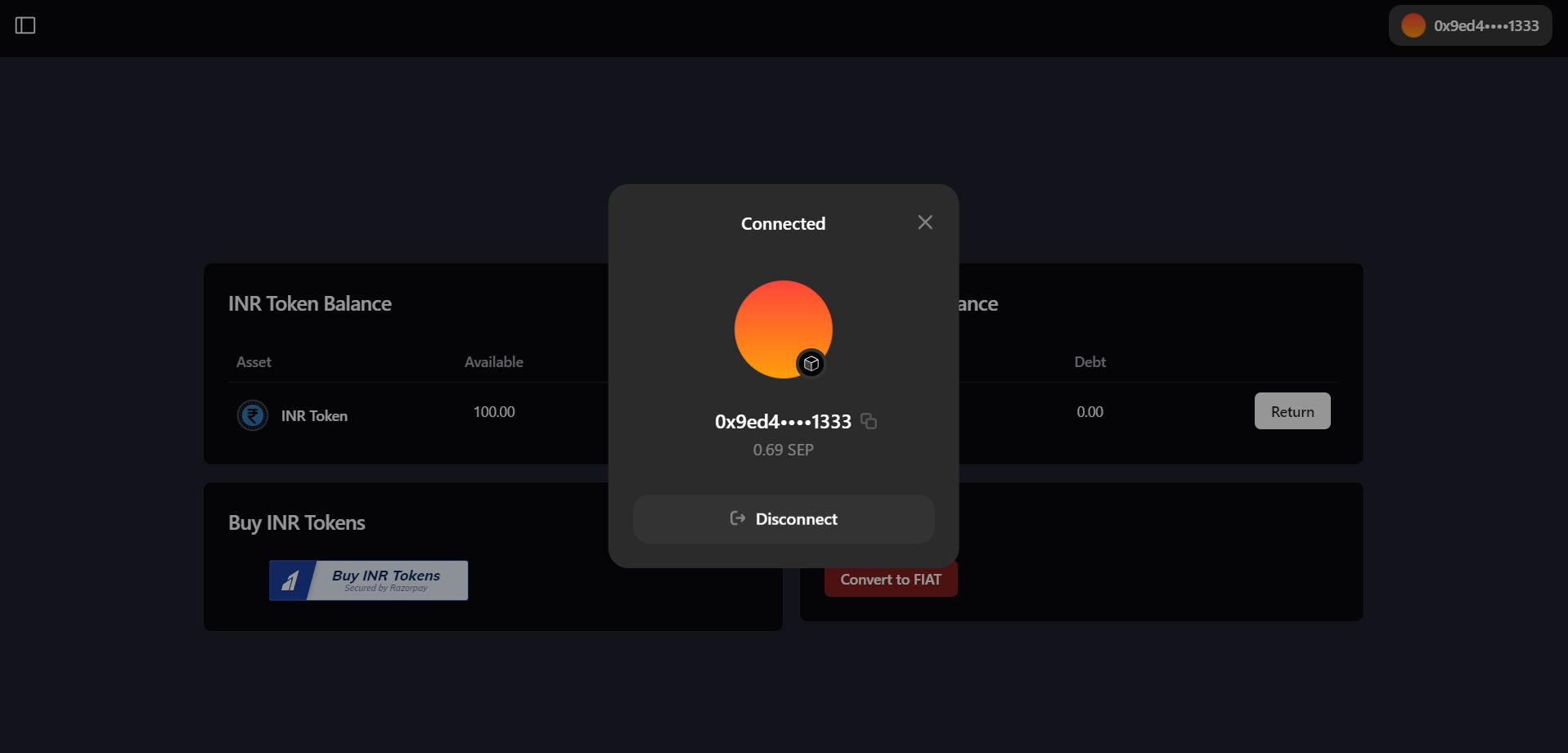Screen dimensions: 1568x753
Task: Click the Available column header
Action: (x=494, y=361)
